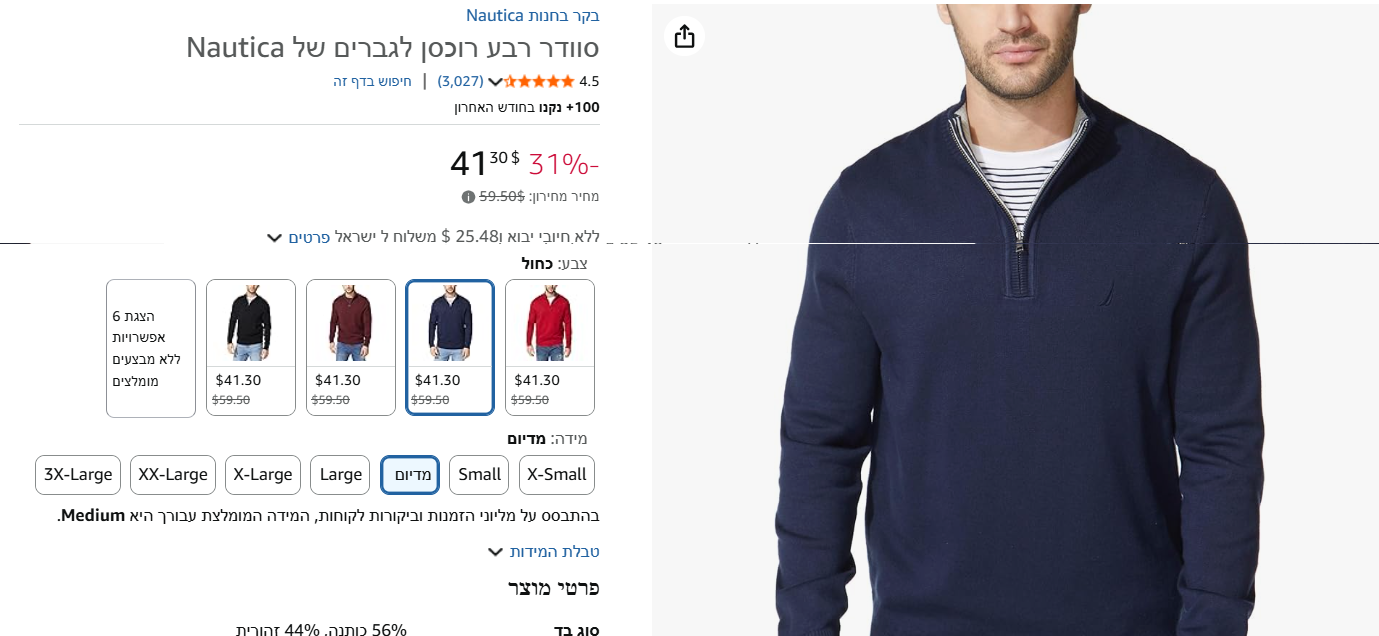Viewport: 1379px width, 636px height.
Task: Choose the navy blue sweater swatch
Action: tap(450, 347)
